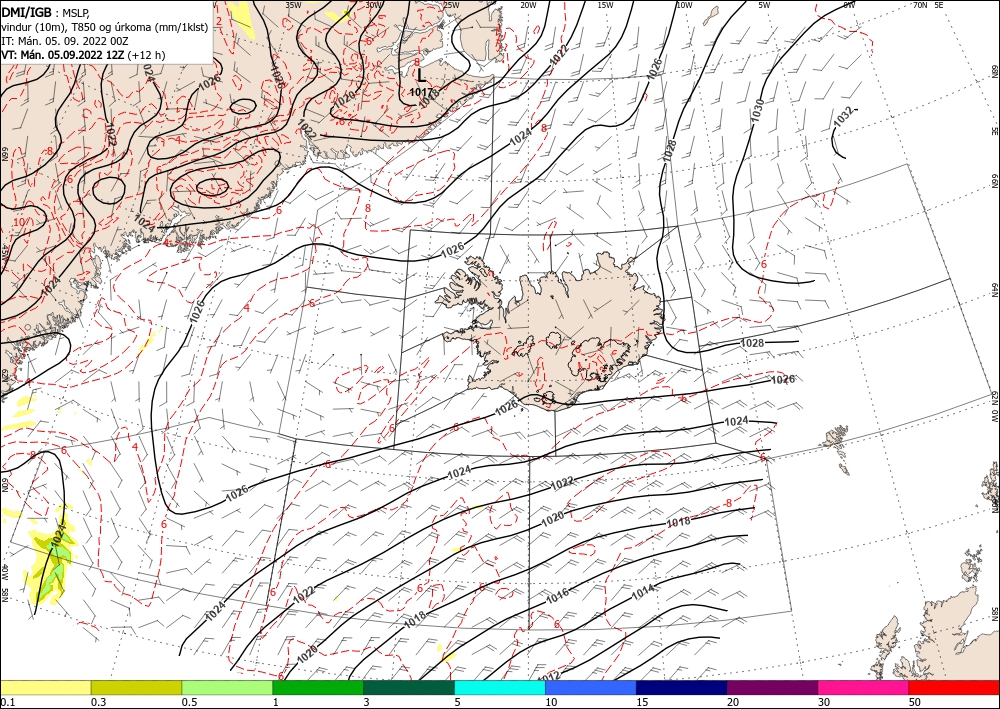This screenshot has height=709, width=1000.
Task: Click the '1032' isobar label
Action: [843, 117]
